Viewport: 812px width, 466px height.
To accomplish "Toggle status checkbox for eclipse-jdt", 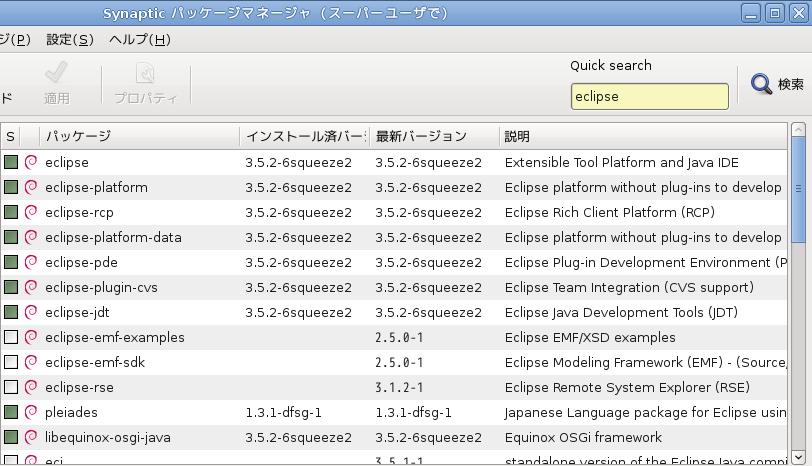I will (11, 312).
